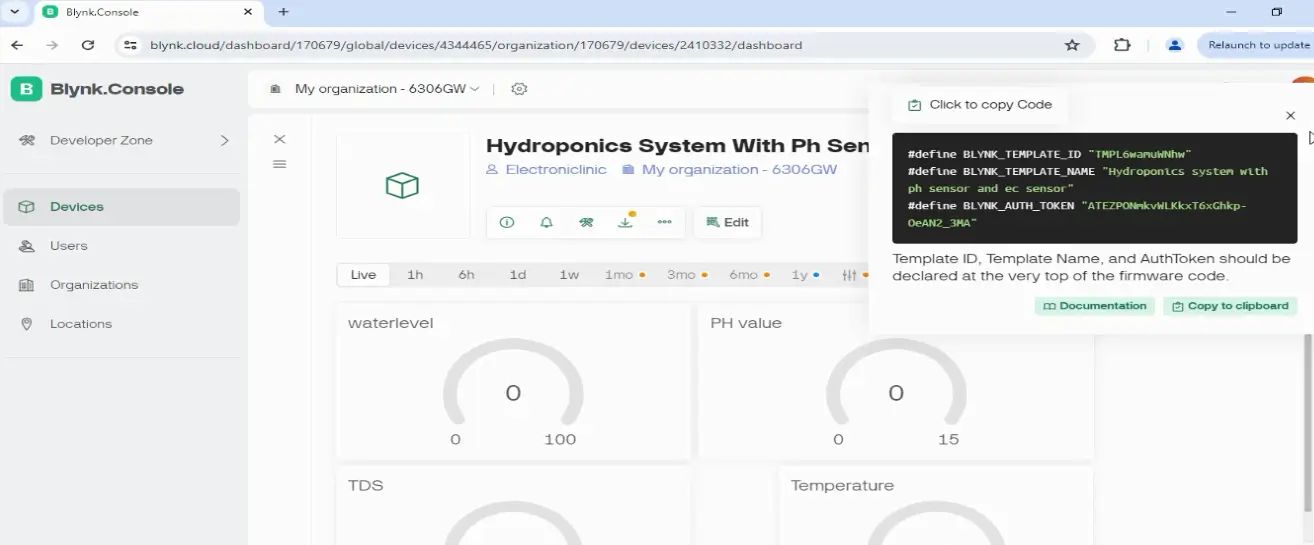The width and height of the screenshot is (1314, 545).
Task: Click the green cube device image
Action: tap(402, 185)
